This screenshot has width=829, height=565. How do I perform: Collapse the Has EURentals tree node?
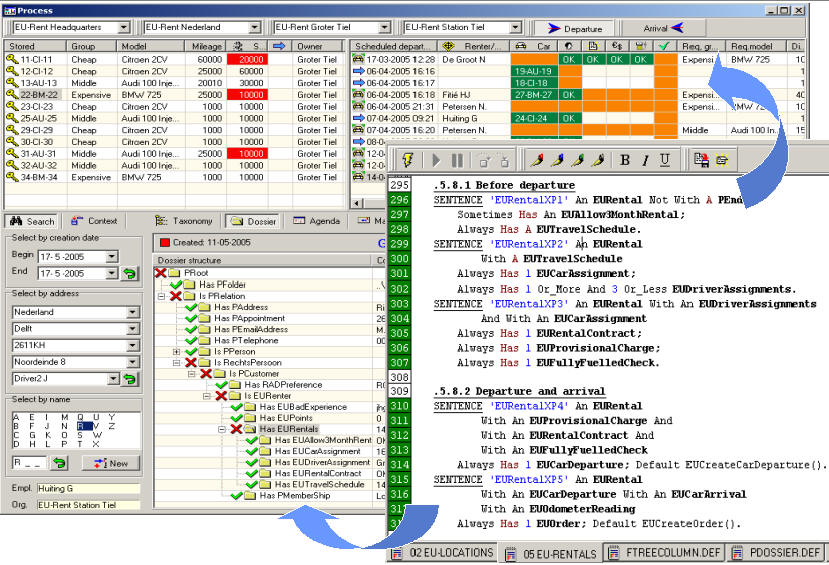223,428
